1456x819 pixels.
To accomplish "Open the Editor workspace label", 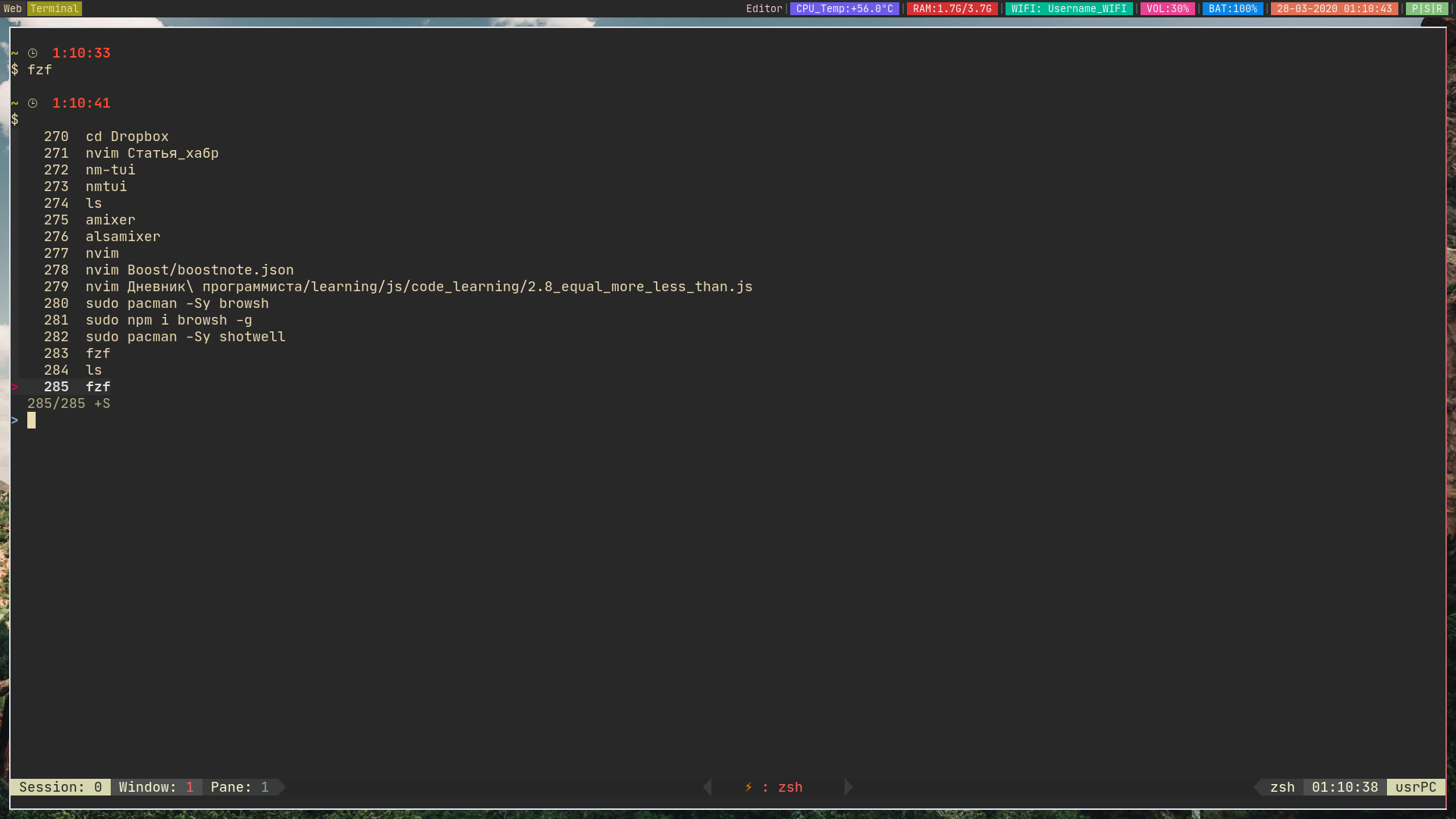I will pos(764,9).
